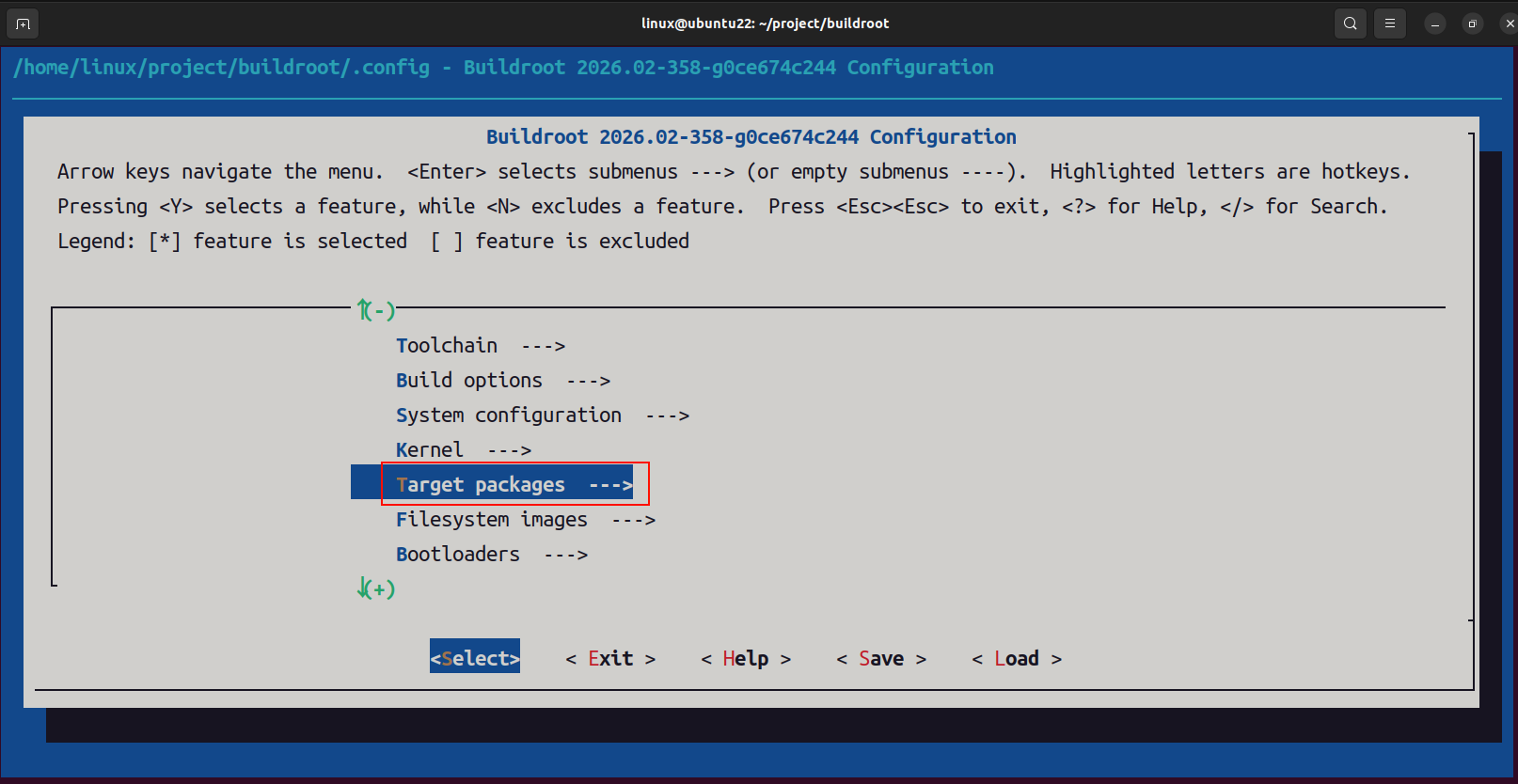The width and height of the screenshot is (1518, 784).
Task: Minimize the terminal window
Action: tap(1435, 24)
